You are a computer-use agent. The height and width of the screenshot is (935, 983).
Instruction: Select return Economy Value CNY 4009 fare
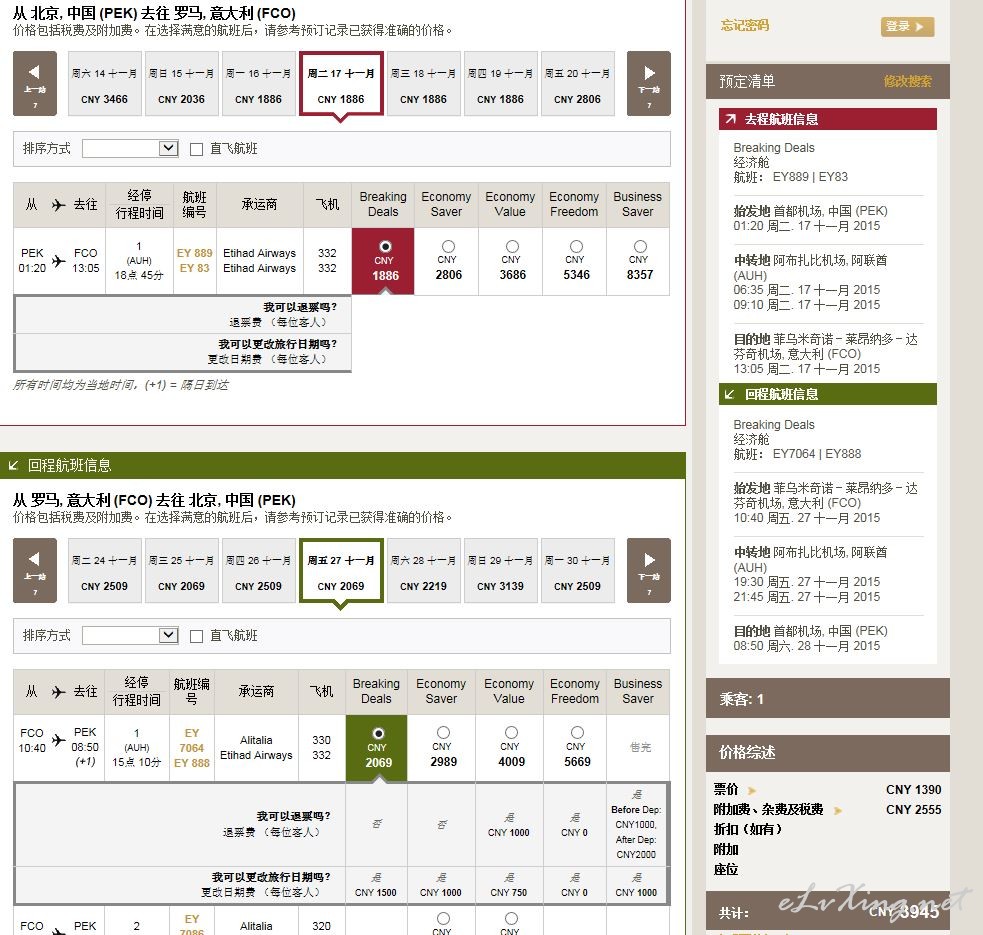(512, 732)
